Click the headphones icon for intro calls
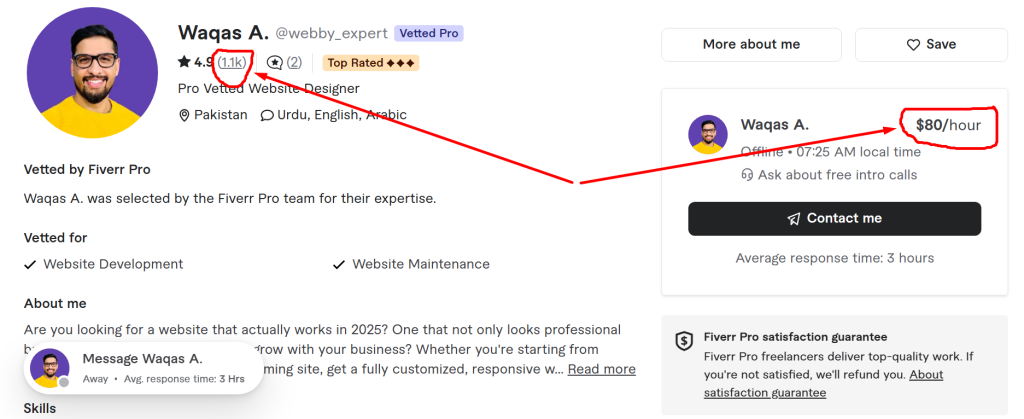The width and height of the screenshot is (1024, 419). click(747, 175)
